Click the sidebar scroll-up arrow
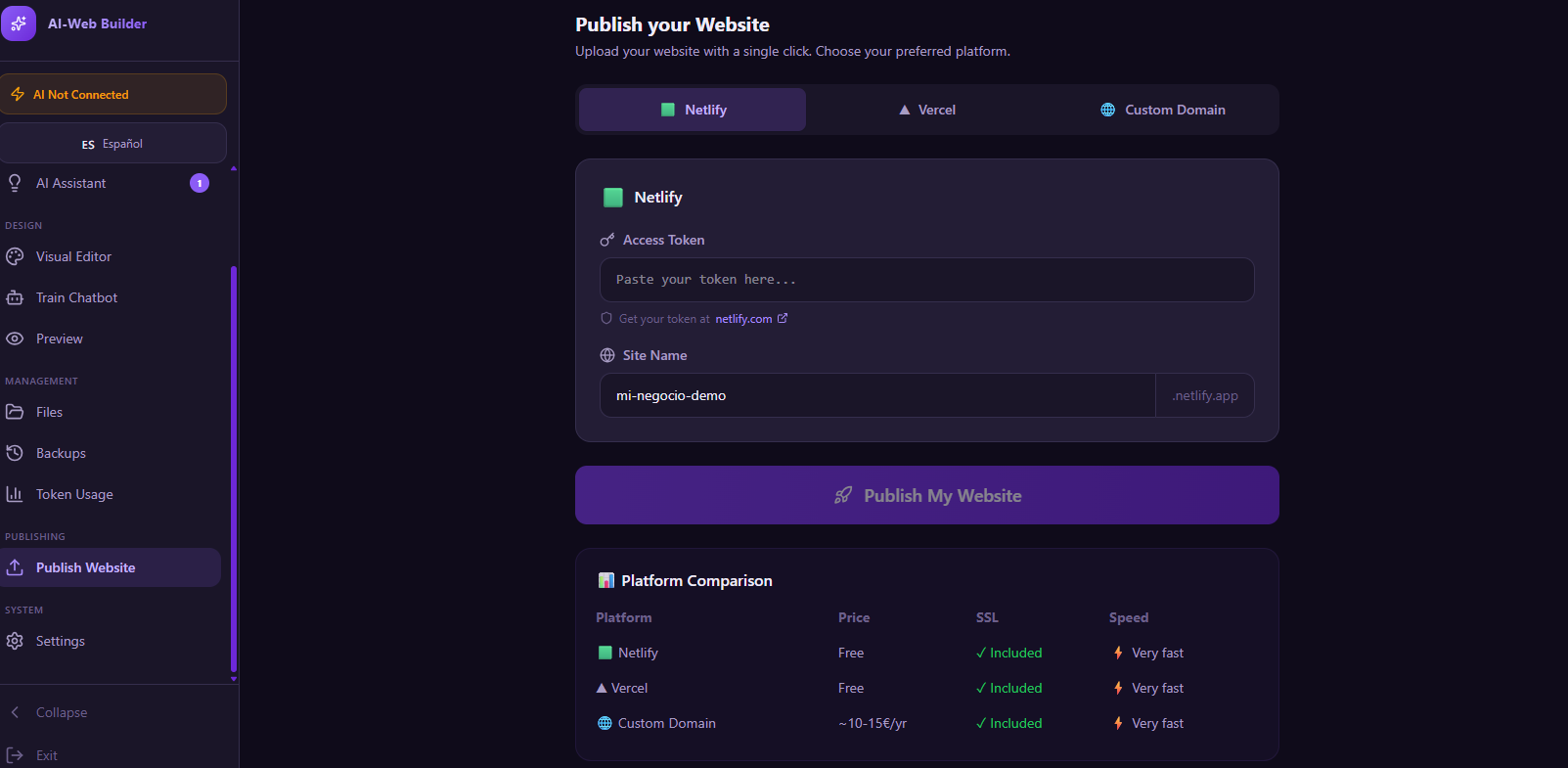This screenshot has height=768, width=1568. pos(234,168)
